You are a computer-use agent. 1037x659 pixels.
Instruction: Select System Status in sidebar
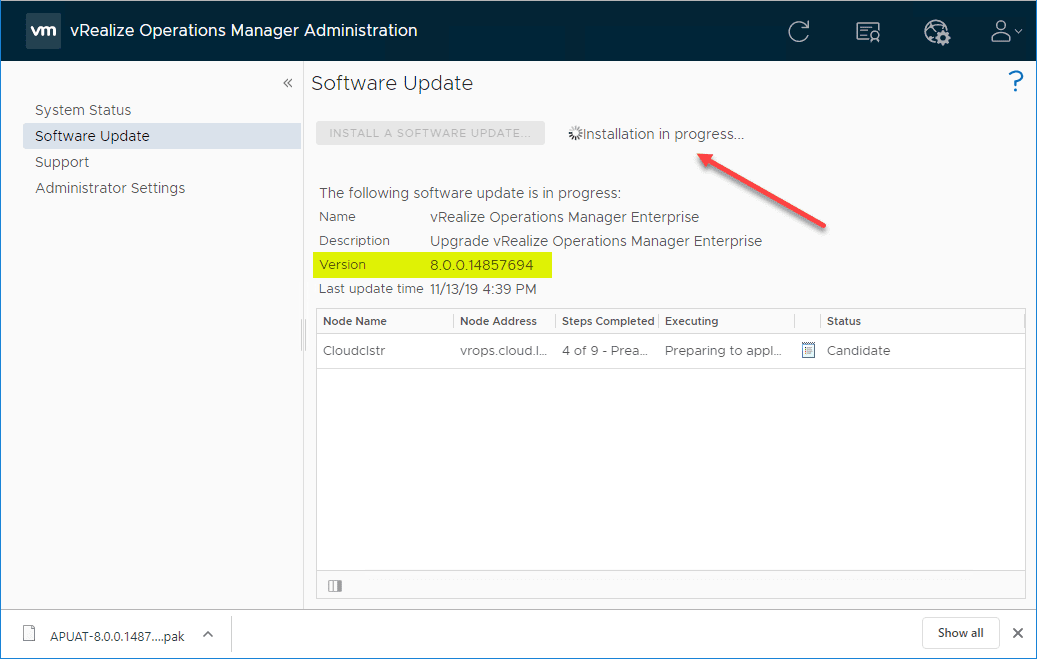[83, 110]
